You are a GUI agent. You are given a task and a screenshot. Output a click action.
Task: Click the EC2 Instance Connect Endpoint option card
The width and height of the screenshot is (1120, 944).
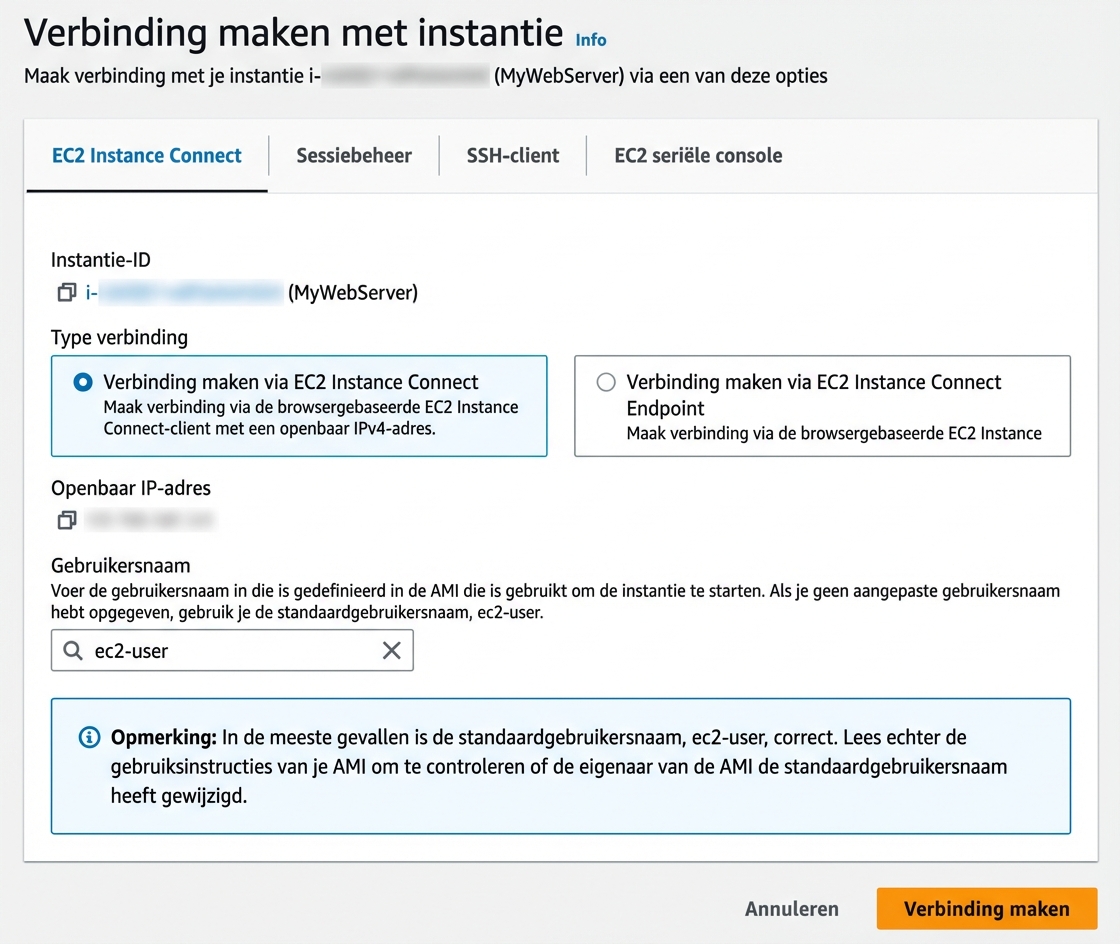822,406
